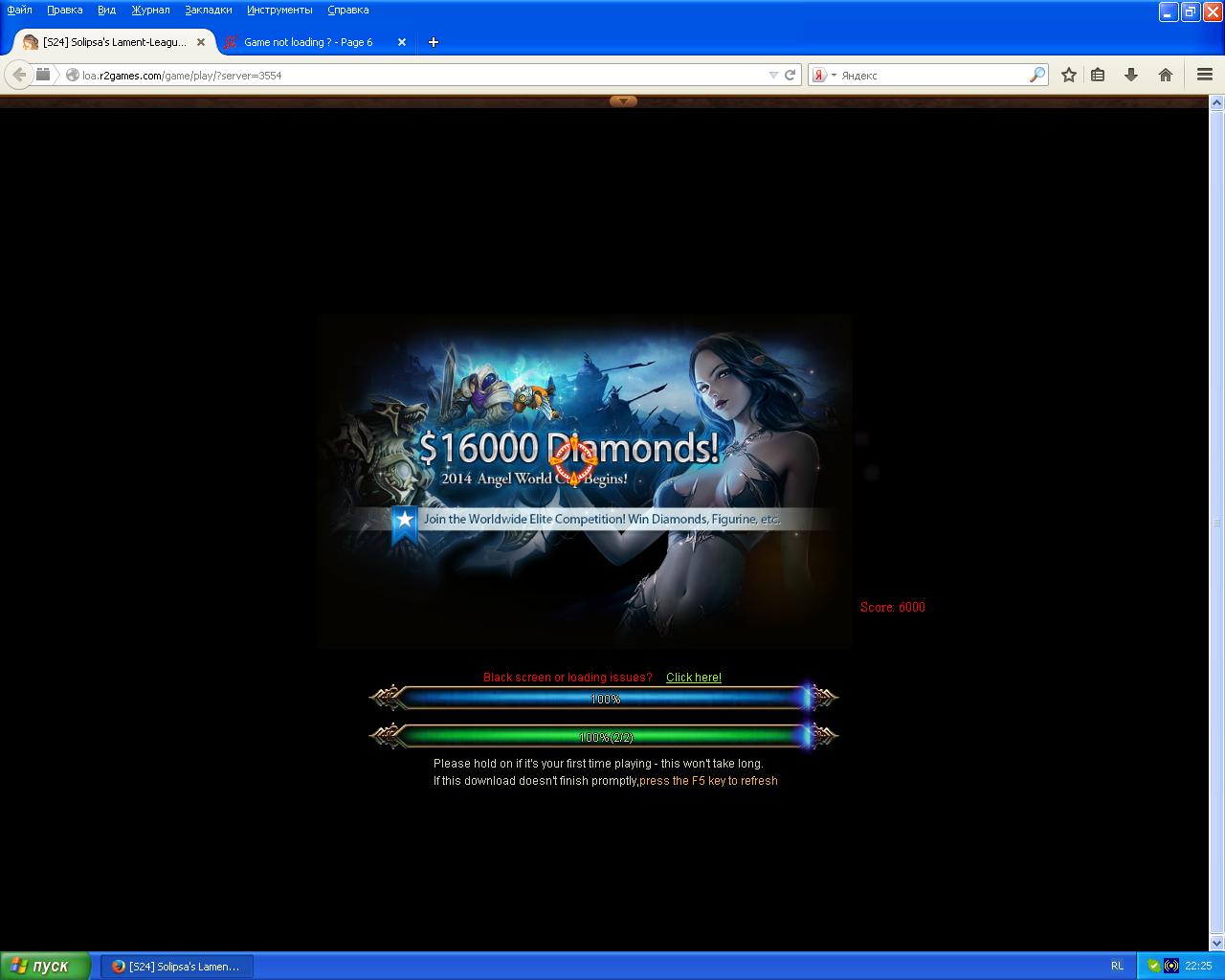Toggle the RL language indicator in taskbar
The image size is (1225, 980).
click(x=1117, y=966)
